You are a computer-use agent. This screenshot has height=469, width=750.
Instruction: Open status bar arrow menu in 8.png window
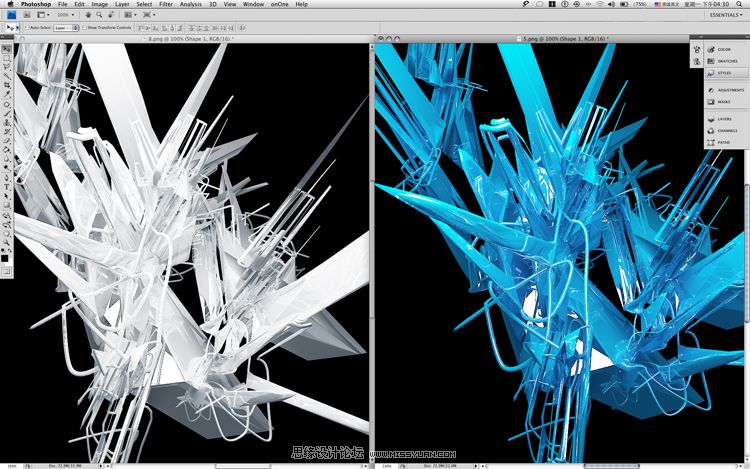click(100, 466)
